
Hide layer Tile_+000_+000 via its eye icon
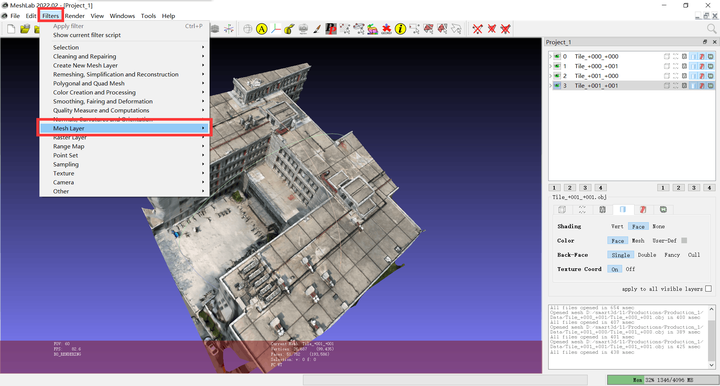click(557, 56)
